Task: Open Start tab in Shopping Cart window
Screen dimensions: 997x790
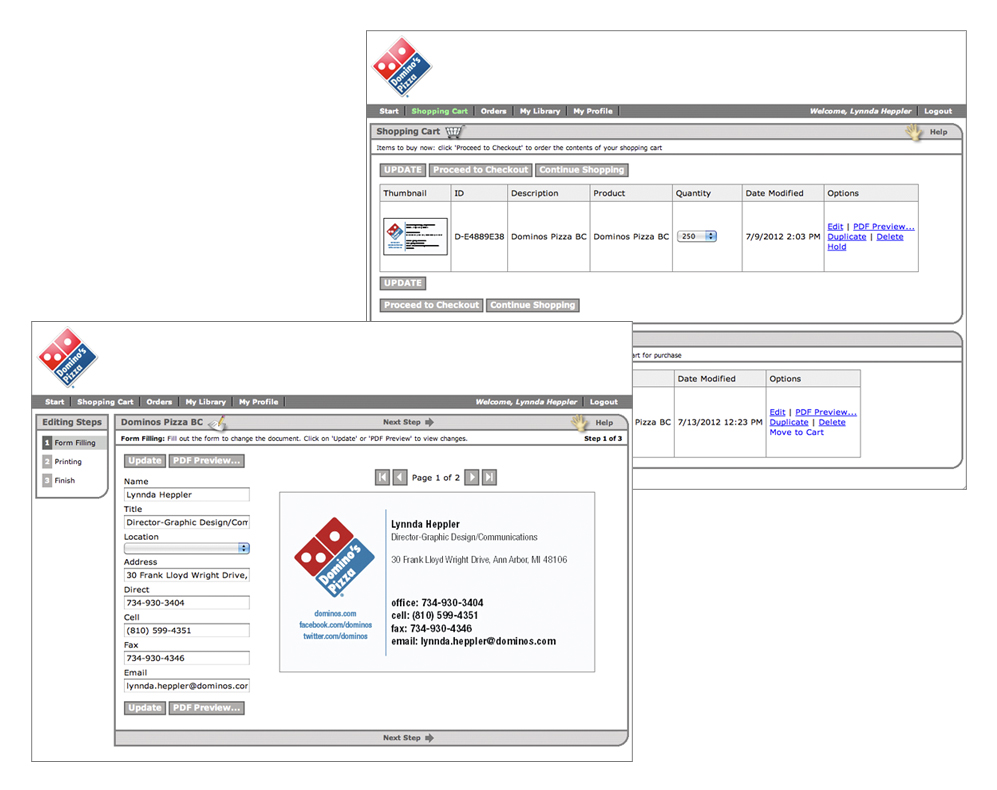Action: (389, 111)
